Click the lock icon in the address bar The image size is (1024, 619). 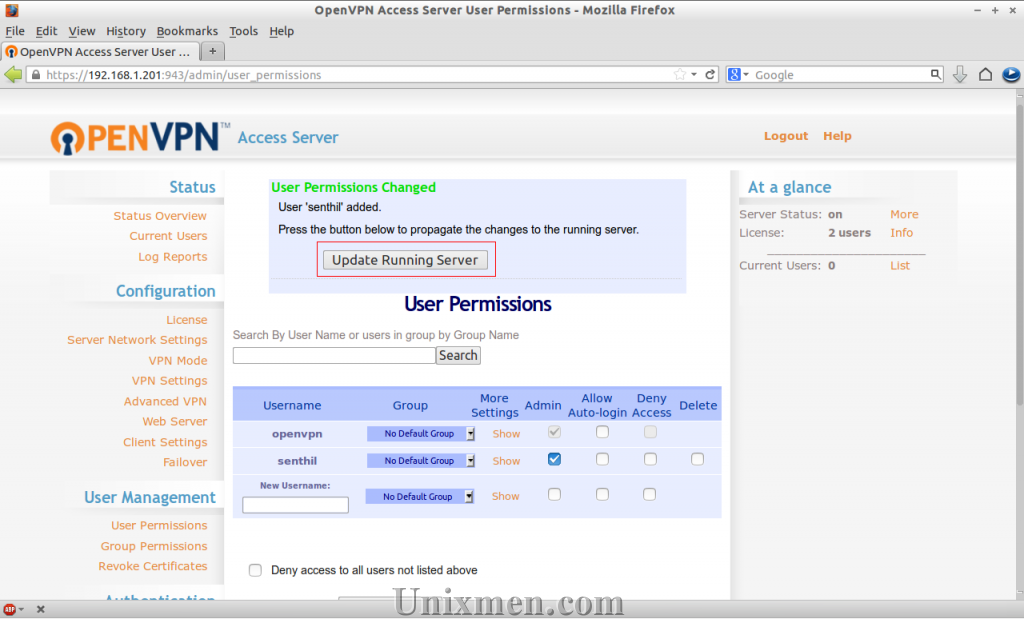36,75
